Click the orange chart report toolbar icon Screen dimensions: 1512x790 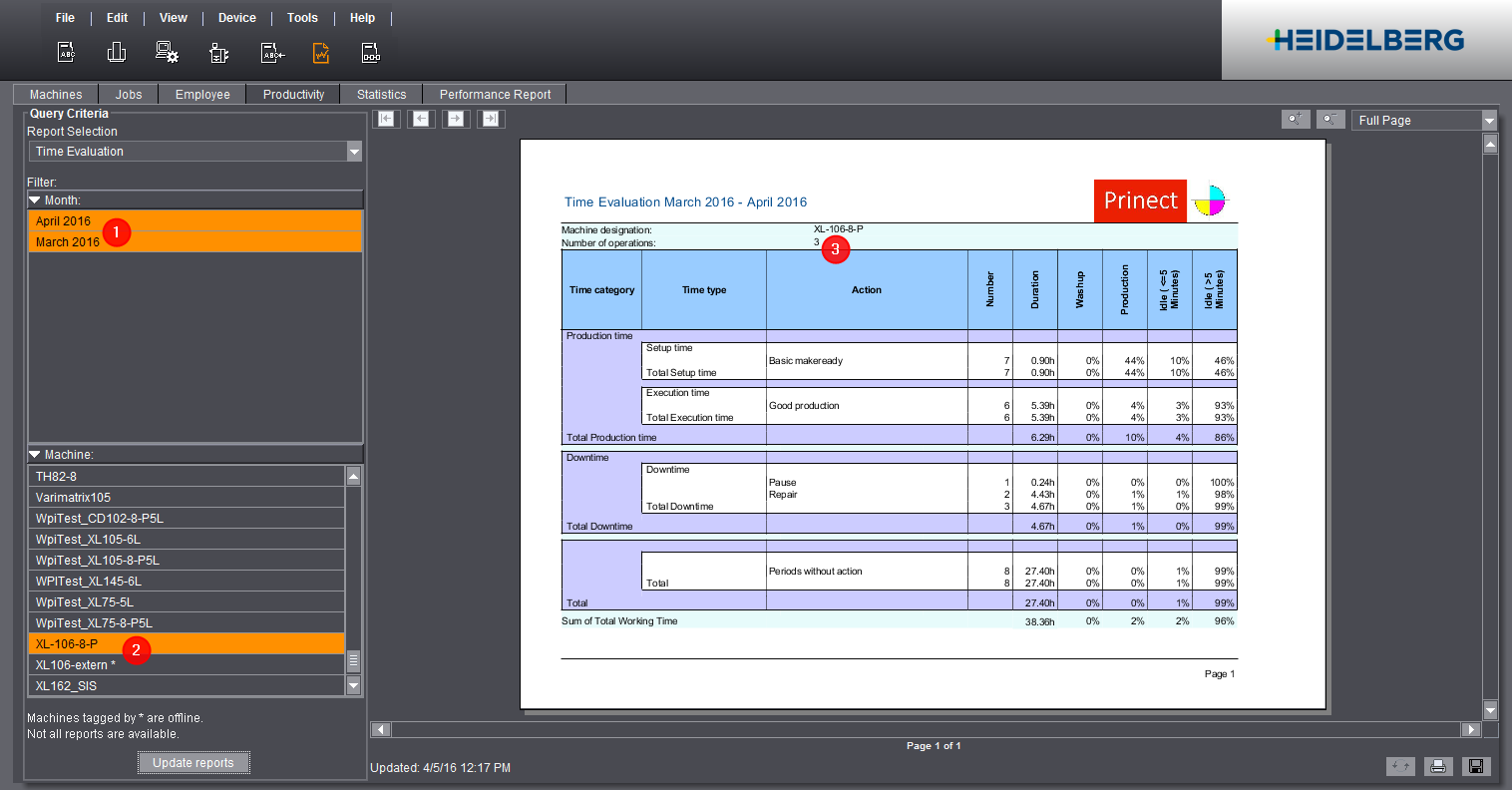click(321, 53)
